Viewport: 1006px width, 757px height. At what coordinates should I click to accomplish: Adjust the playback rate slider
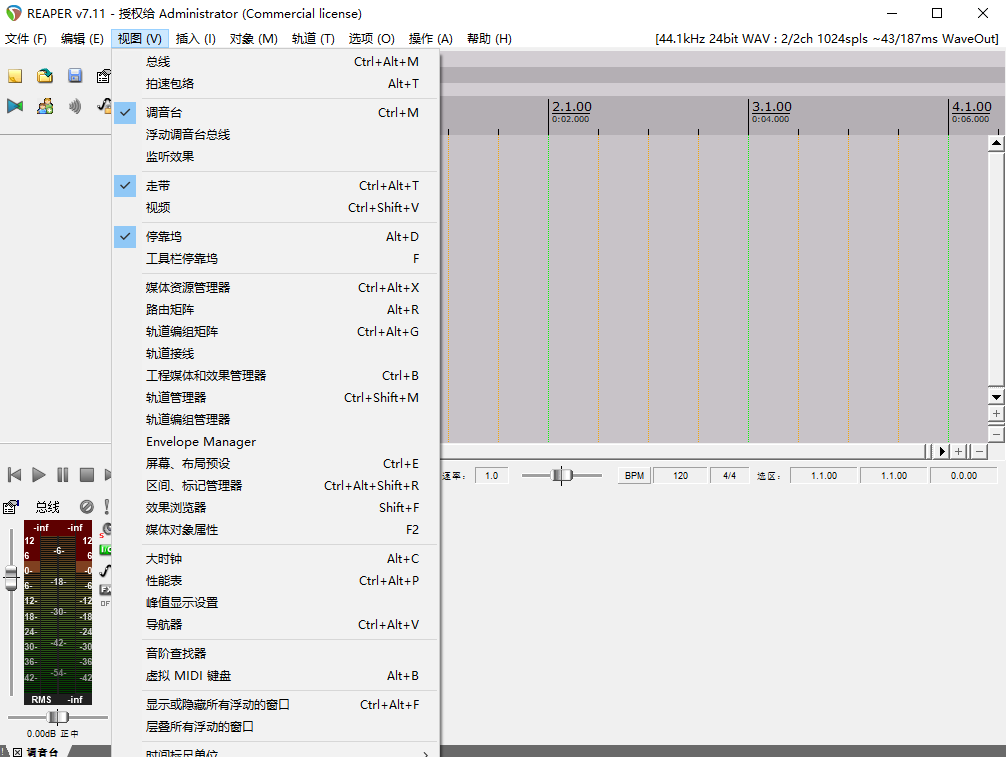[x=562, y=475]
